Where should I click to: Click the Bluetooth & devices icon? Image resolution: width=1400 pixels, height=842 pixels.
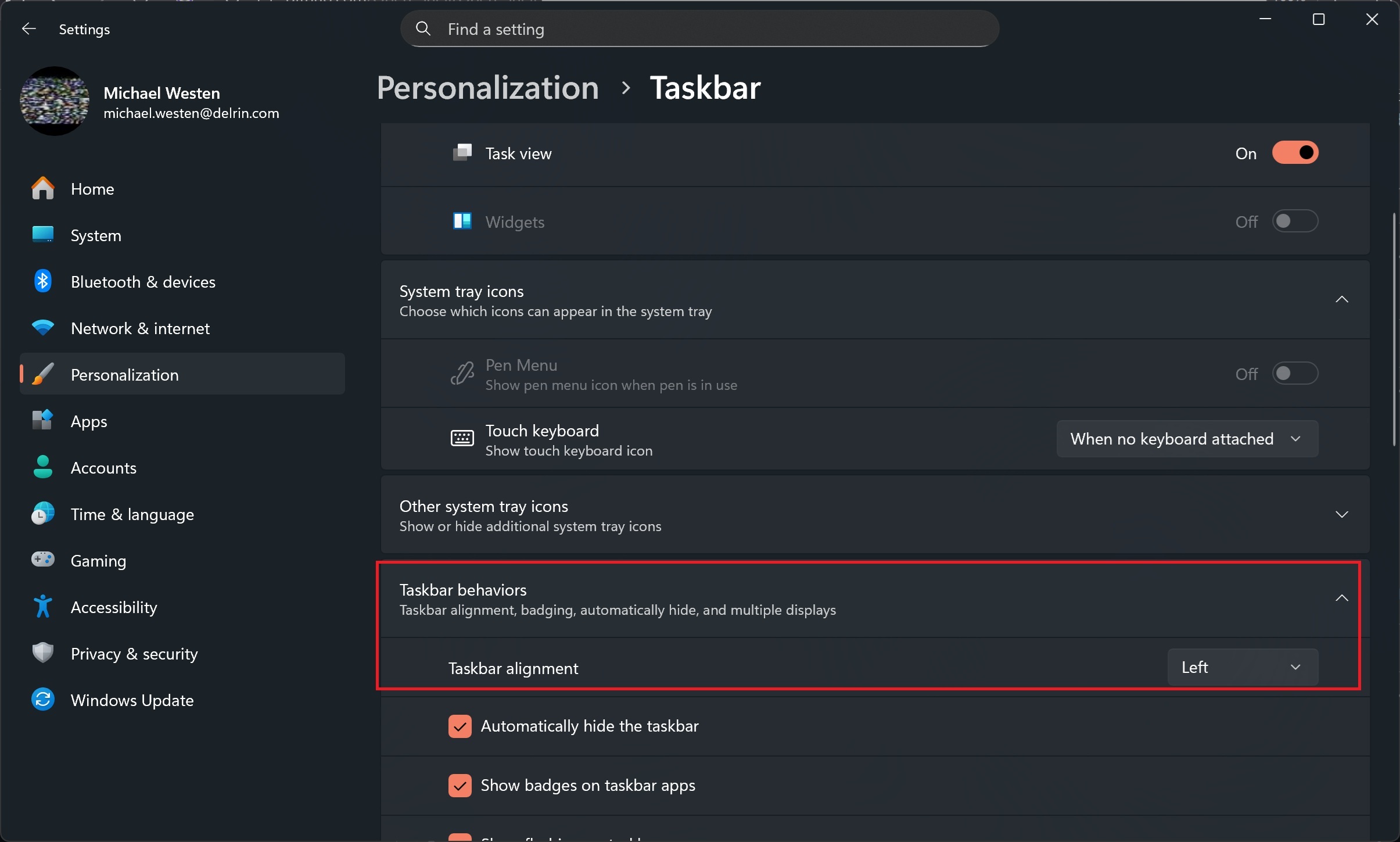pos(43,282)
